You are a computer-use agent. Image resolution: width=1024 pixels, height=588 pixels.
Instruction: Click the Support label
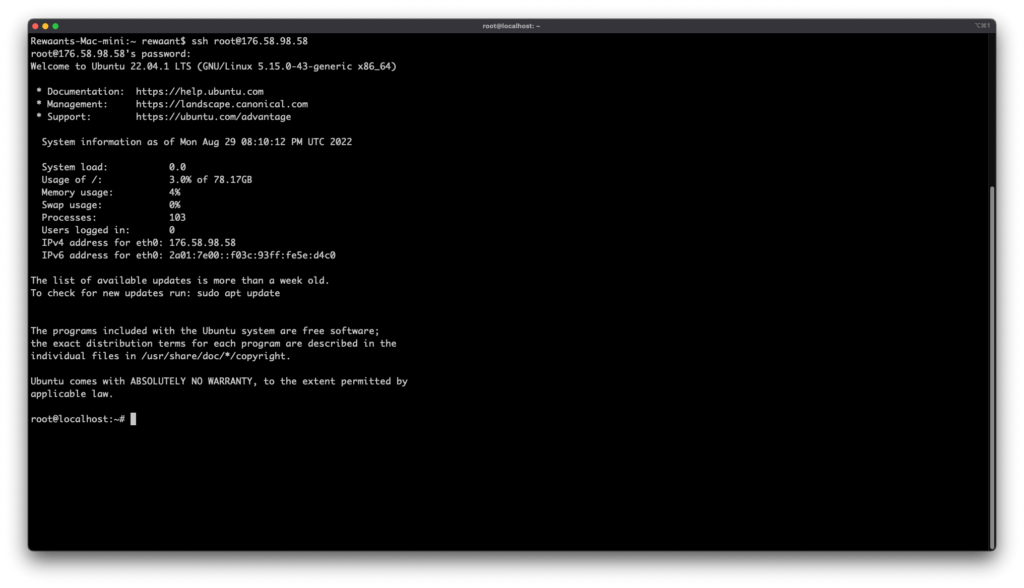[69, 117]
